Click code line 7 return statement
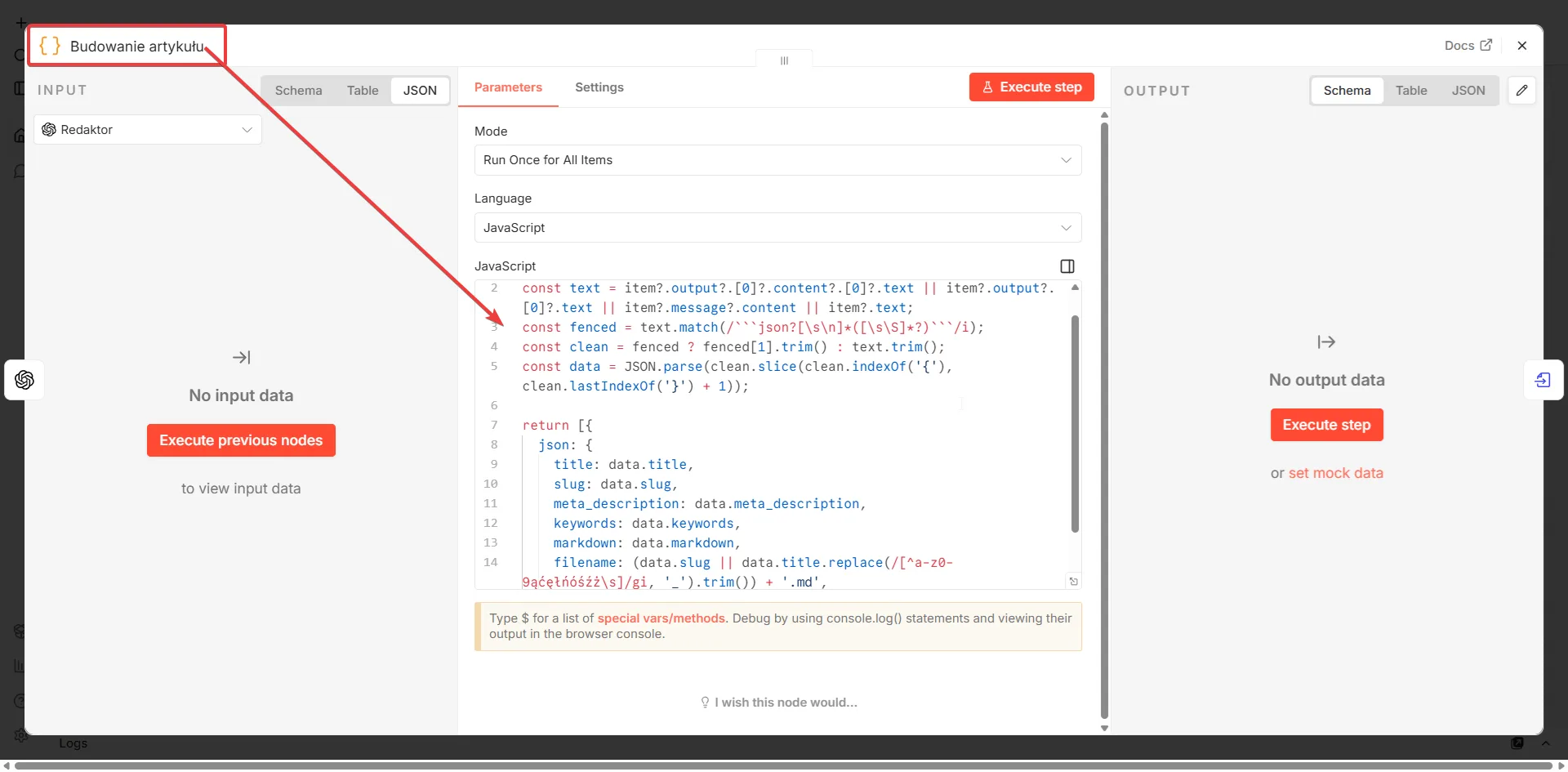 point(557,426)
